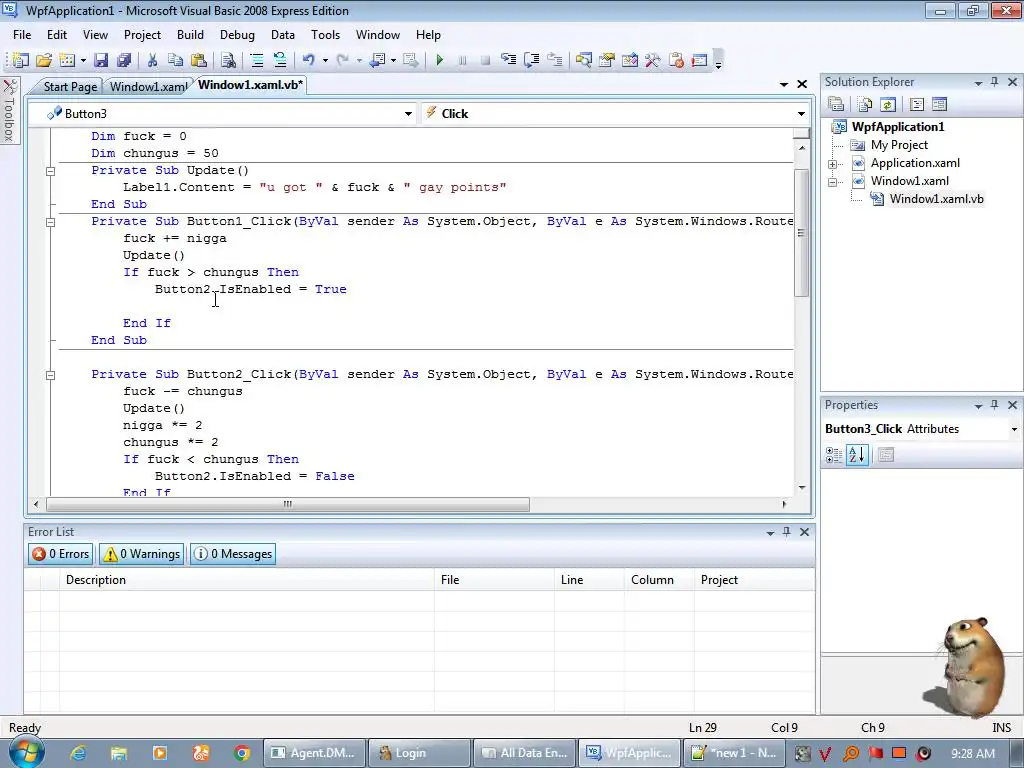Image resolution: width=1024 pixels, height=768 pixels.
Task: Toggle the 0 Errors filter button
Action: tap(61, 554)
